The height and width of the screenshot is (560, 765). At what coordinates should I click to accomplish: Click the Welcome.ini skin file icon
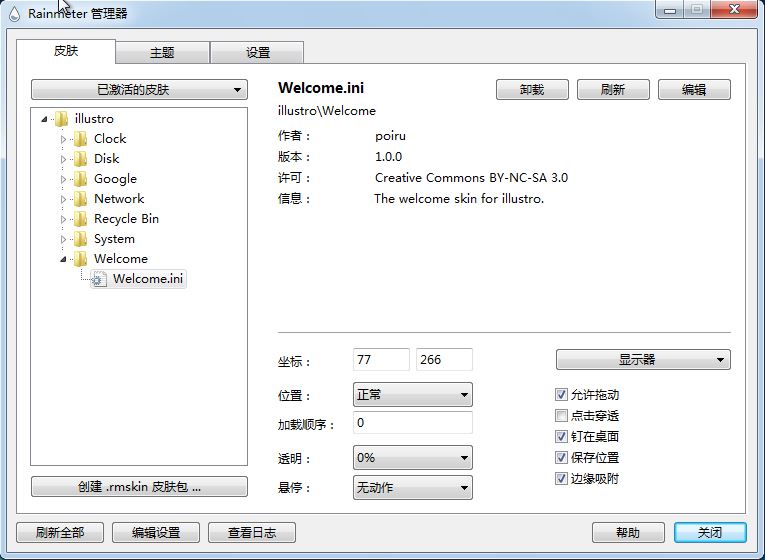[x=99, y=279]
